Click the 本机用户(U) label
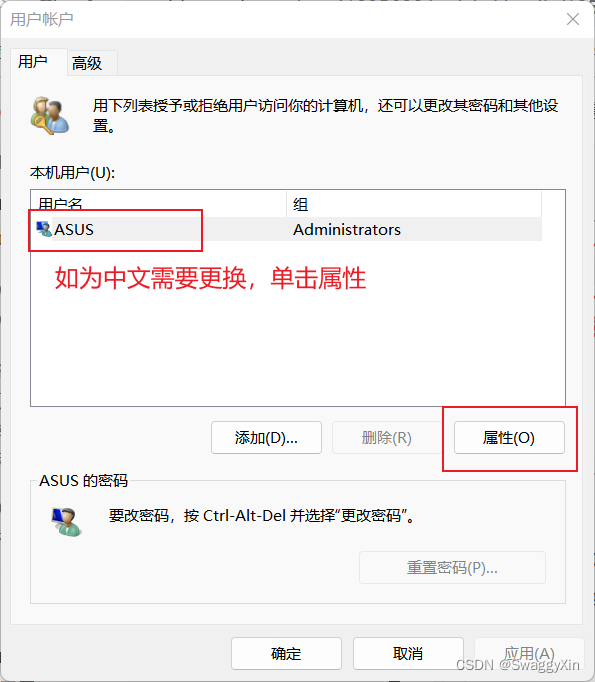 coord(73,173)
